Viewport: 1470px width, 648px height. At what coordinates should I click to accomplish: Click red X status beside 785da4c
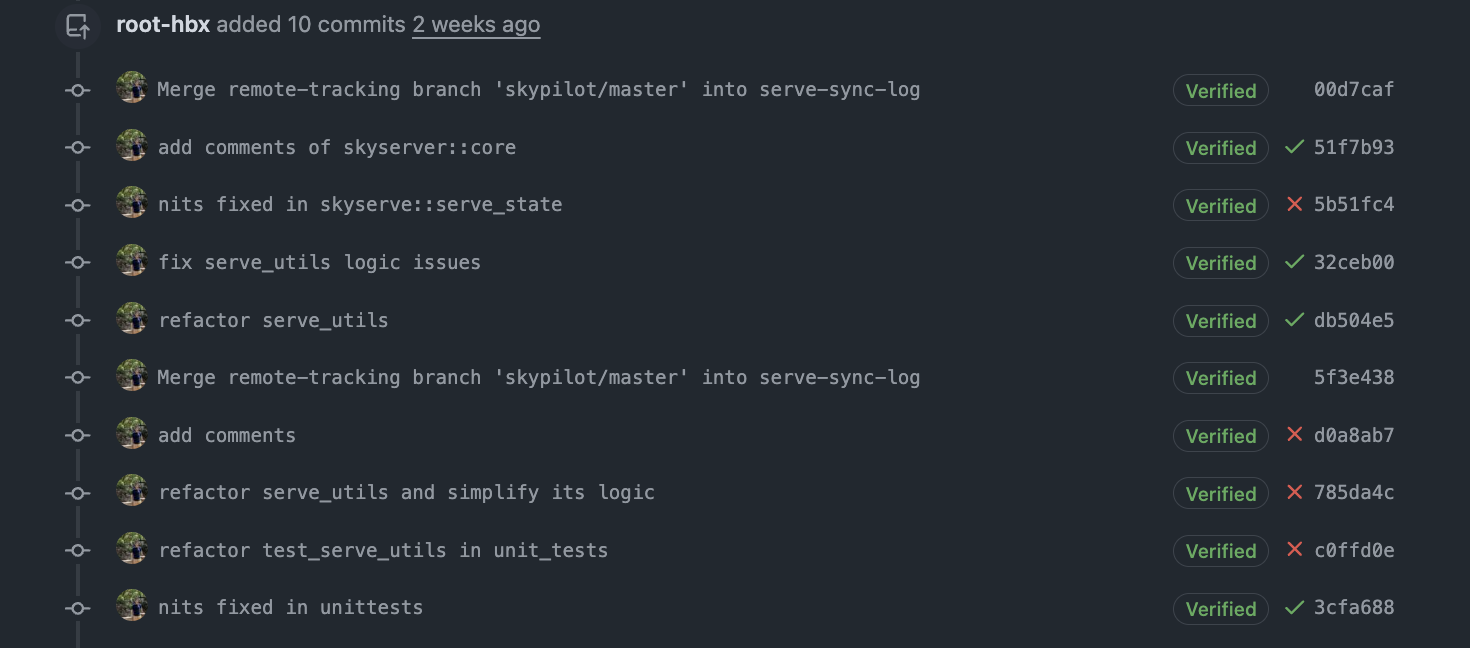pyautogui.click(x=1294, y=493)
